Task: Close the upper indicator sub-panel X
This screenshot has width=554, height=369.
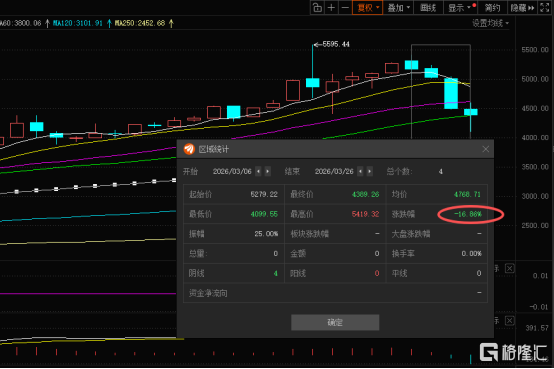Action: [509, 268]
